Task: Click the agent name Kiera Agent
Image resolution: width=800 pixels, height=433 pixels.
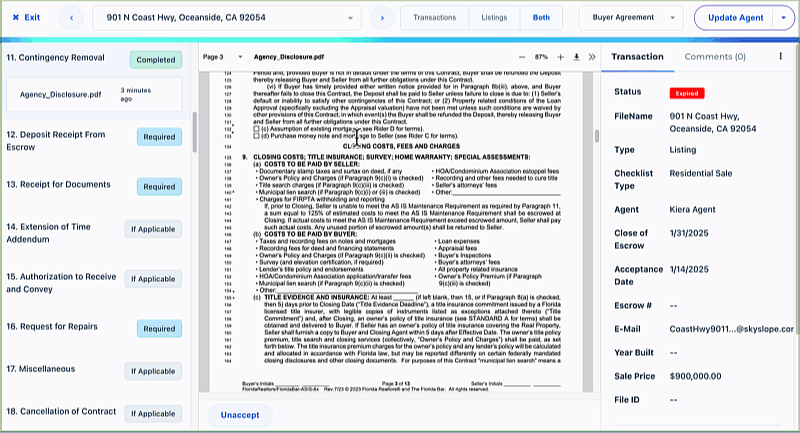Action: pyautogui.click(x=692, y=210)
